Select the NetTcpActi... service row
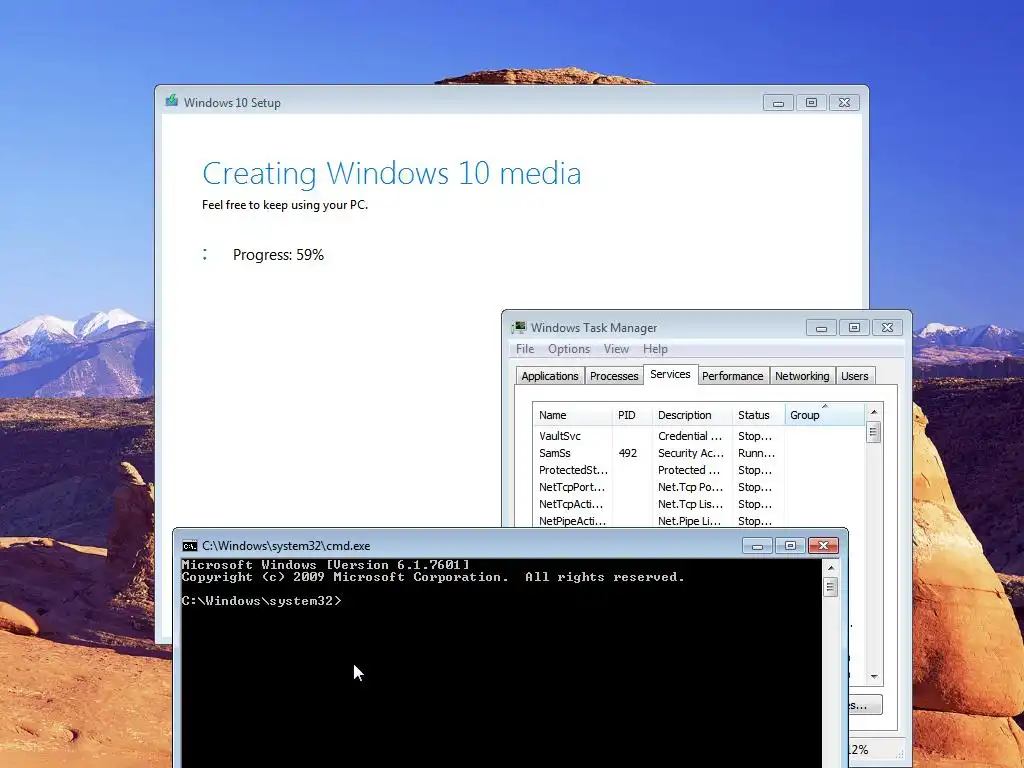The height and width of the screenshot is (768, 1024). (x=699, y=504)
